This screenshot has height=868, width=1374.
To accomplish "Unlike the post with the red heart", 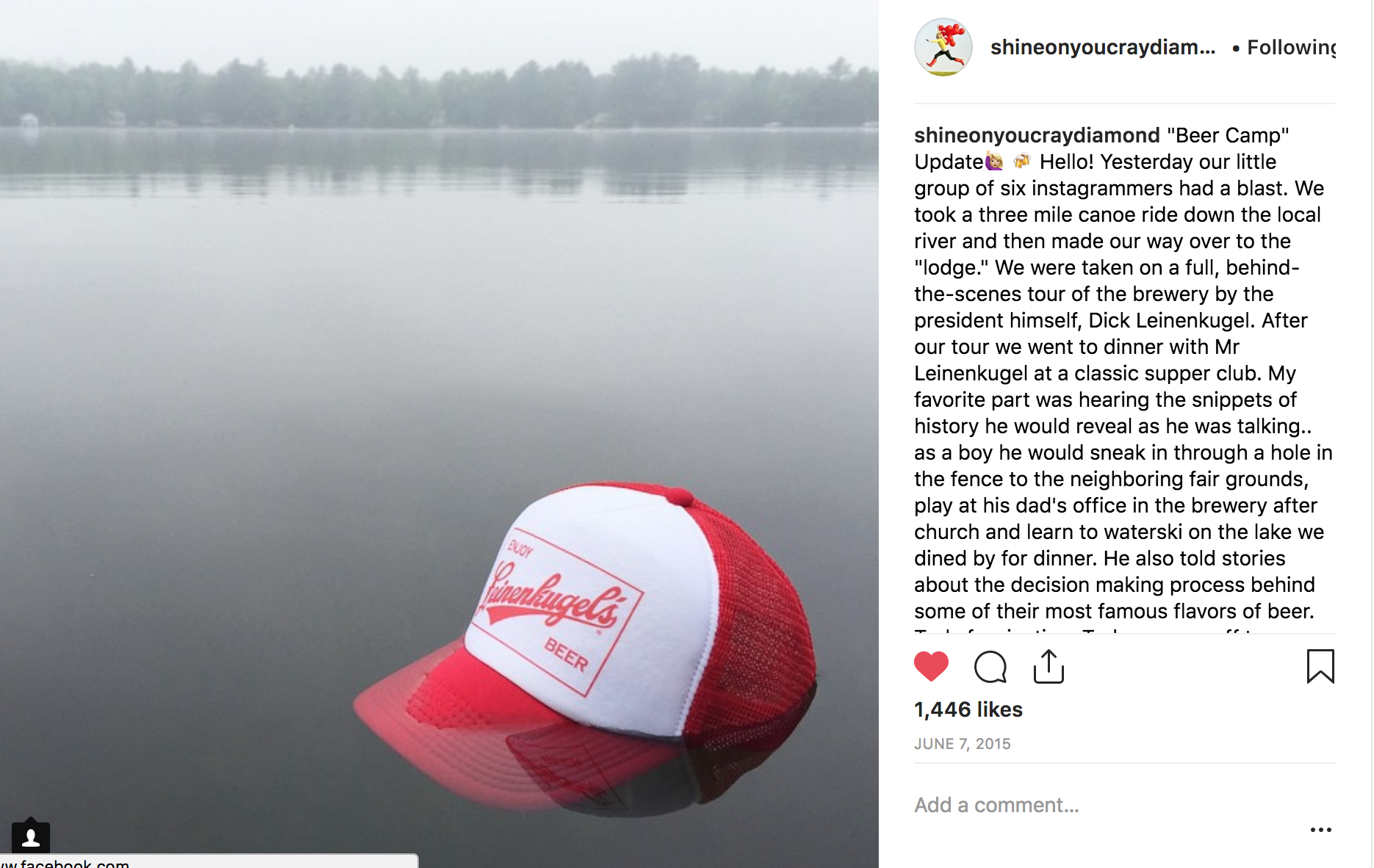I will coord(931,666).
